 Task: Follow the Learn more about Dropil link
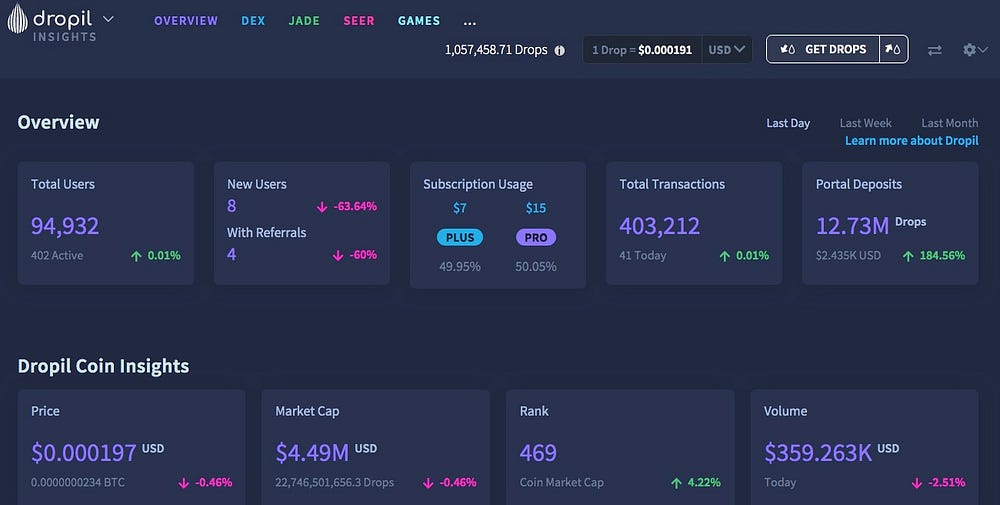click(911, 140)
